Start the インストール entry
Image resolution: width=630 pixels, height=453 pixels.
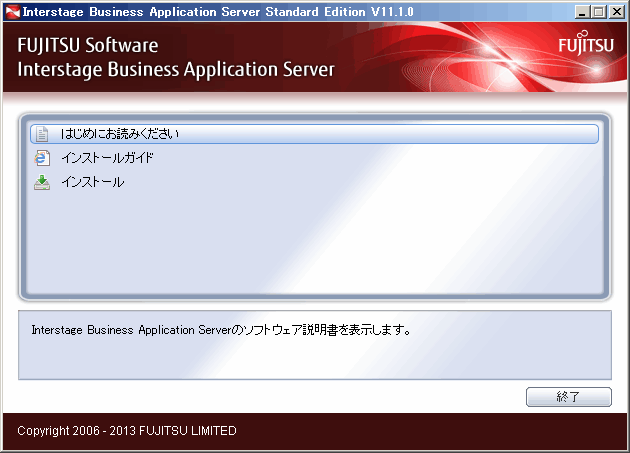click(x=93, y=182)
